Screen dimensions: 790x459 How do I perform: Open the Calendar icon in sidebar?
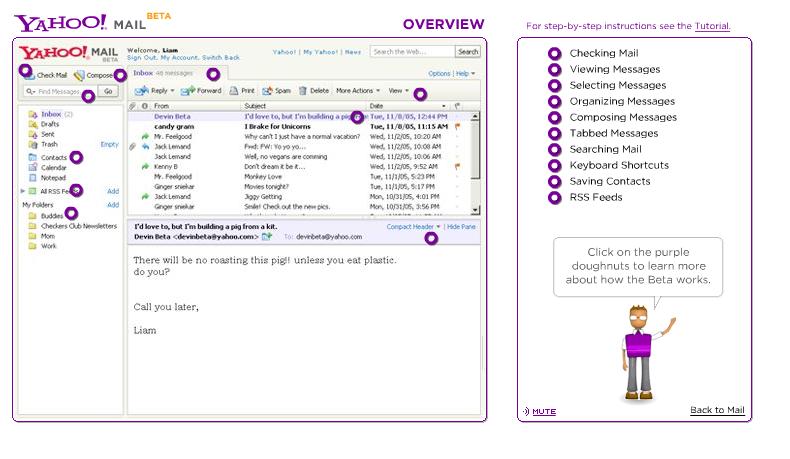(33, 168)
